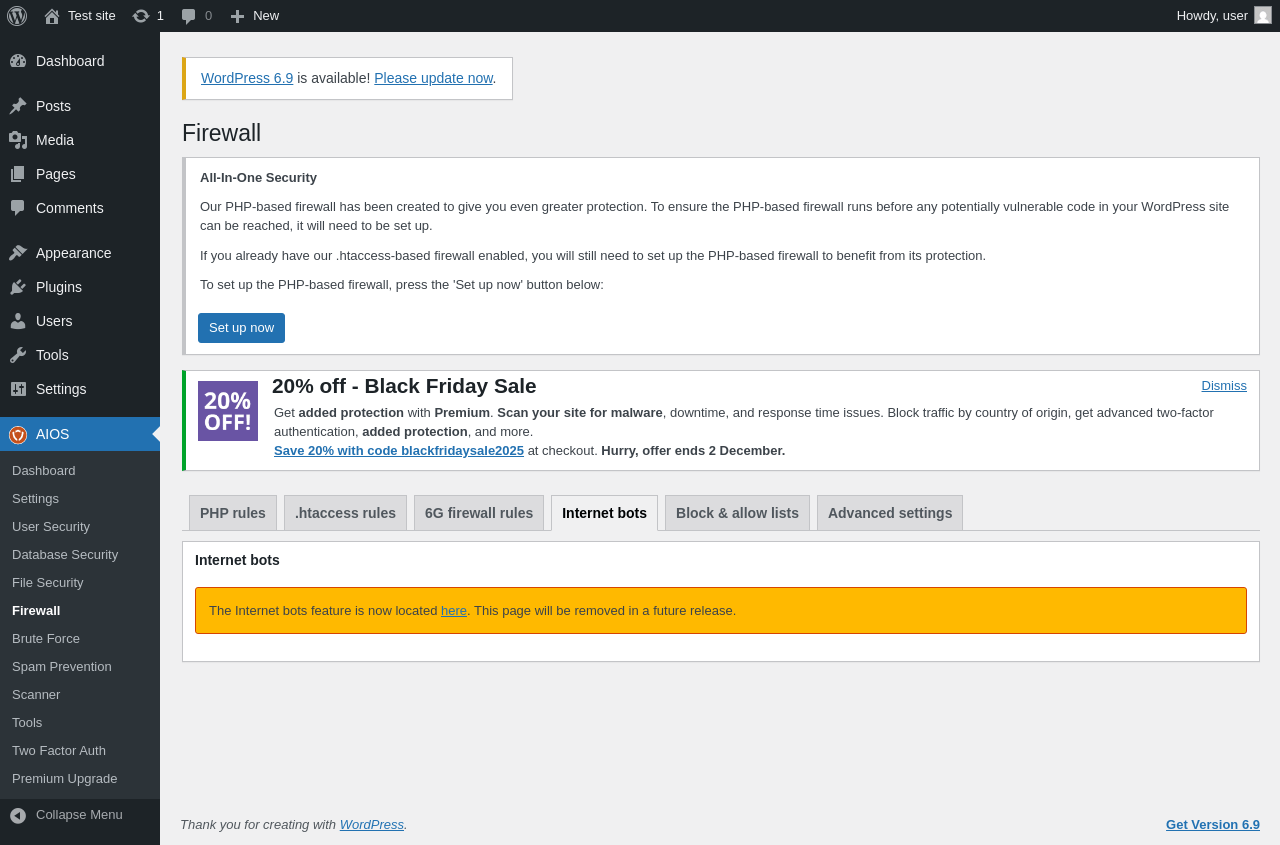The height and width of the screenshot is (845, 1280).
Task: Click the Settings sliders icon
Action: tap(18, 389)
